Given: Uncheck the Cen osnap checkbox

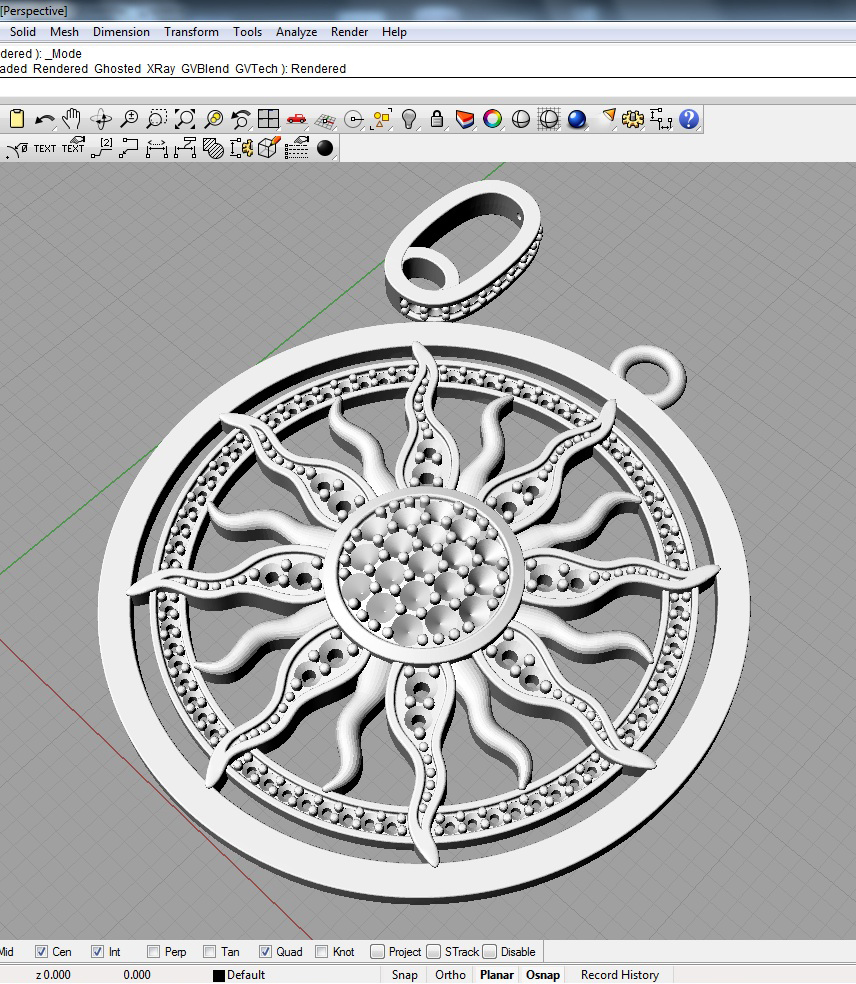Looking at the screenshot, I should click(41, 951).
